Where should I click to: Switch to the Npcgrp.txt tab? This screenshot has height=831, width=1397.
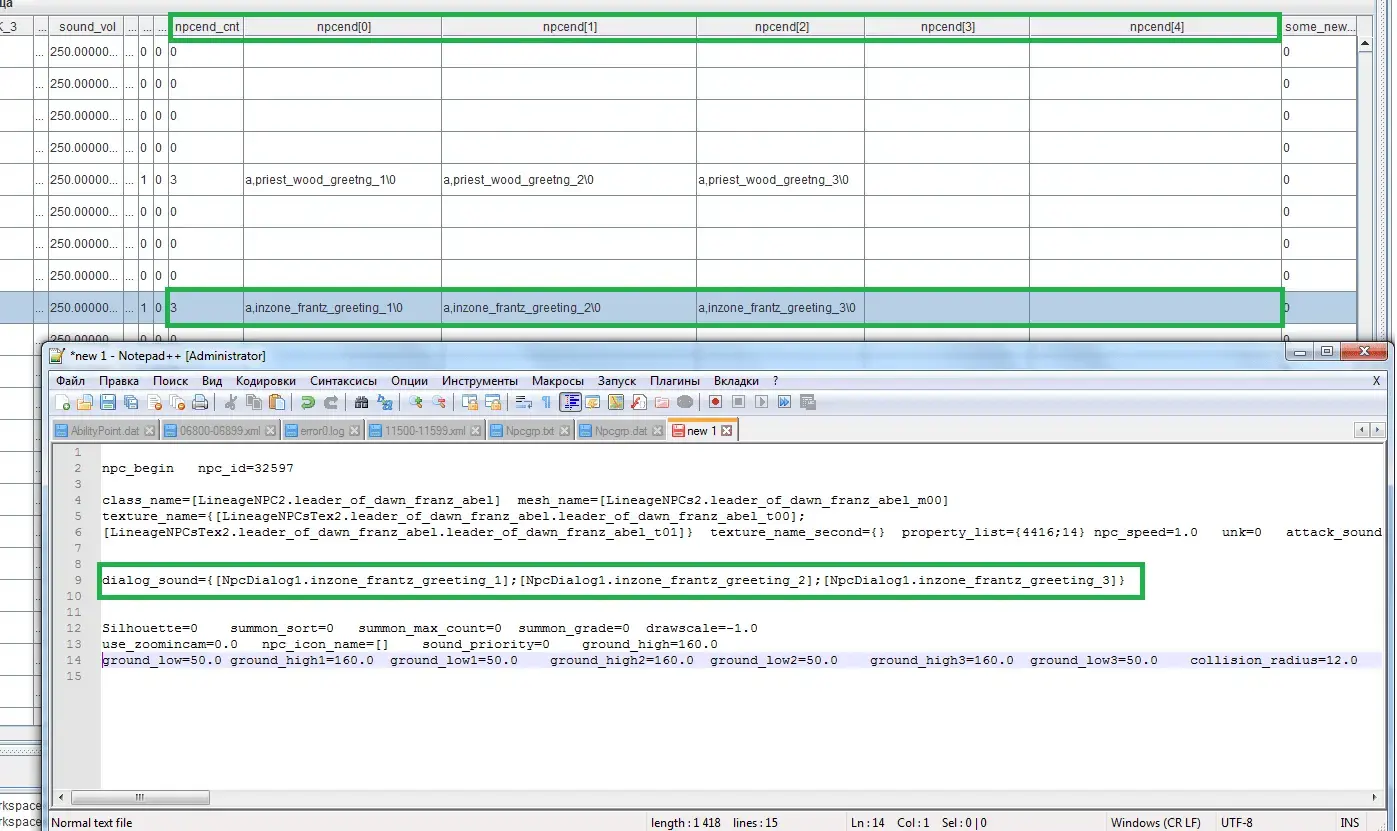[530, 431]
